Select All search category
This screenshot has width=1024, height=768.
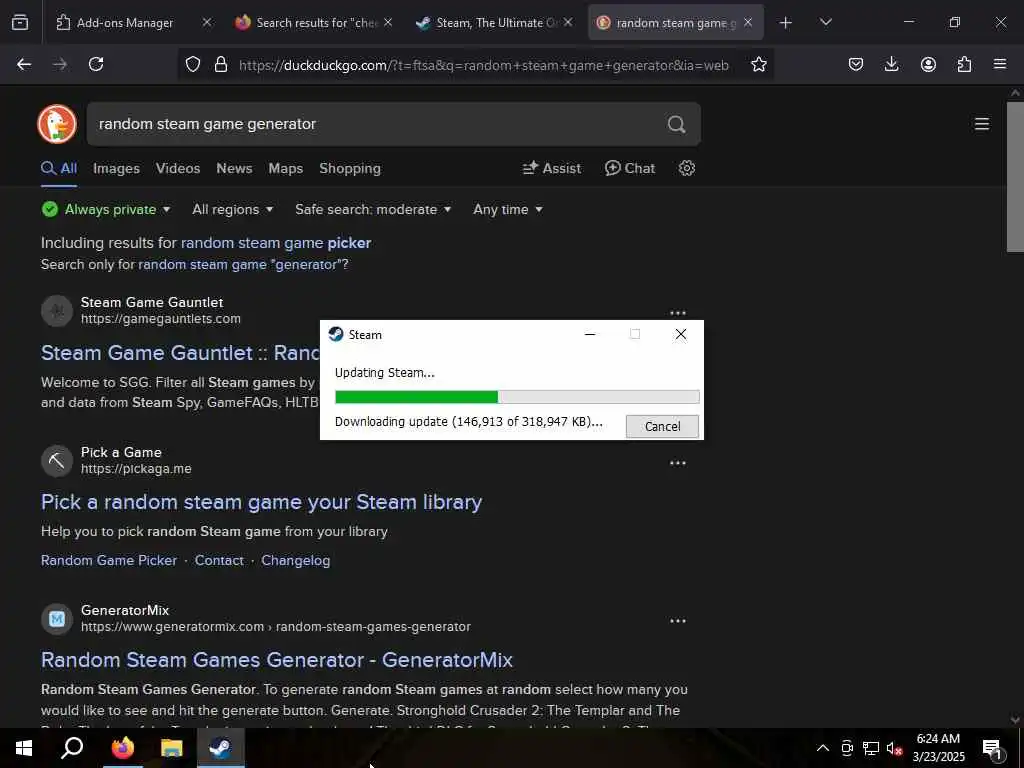coord(59,168)
